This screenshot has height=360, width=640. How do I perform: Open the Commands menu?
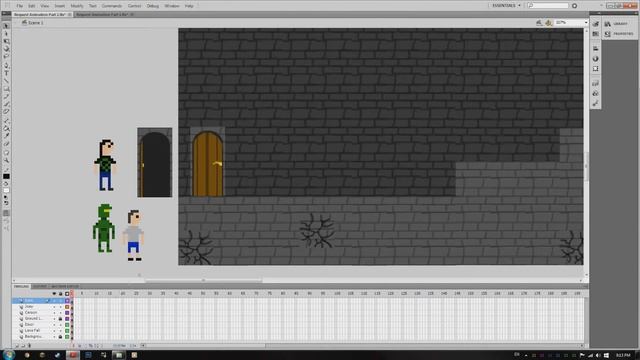tap(111, 6)
